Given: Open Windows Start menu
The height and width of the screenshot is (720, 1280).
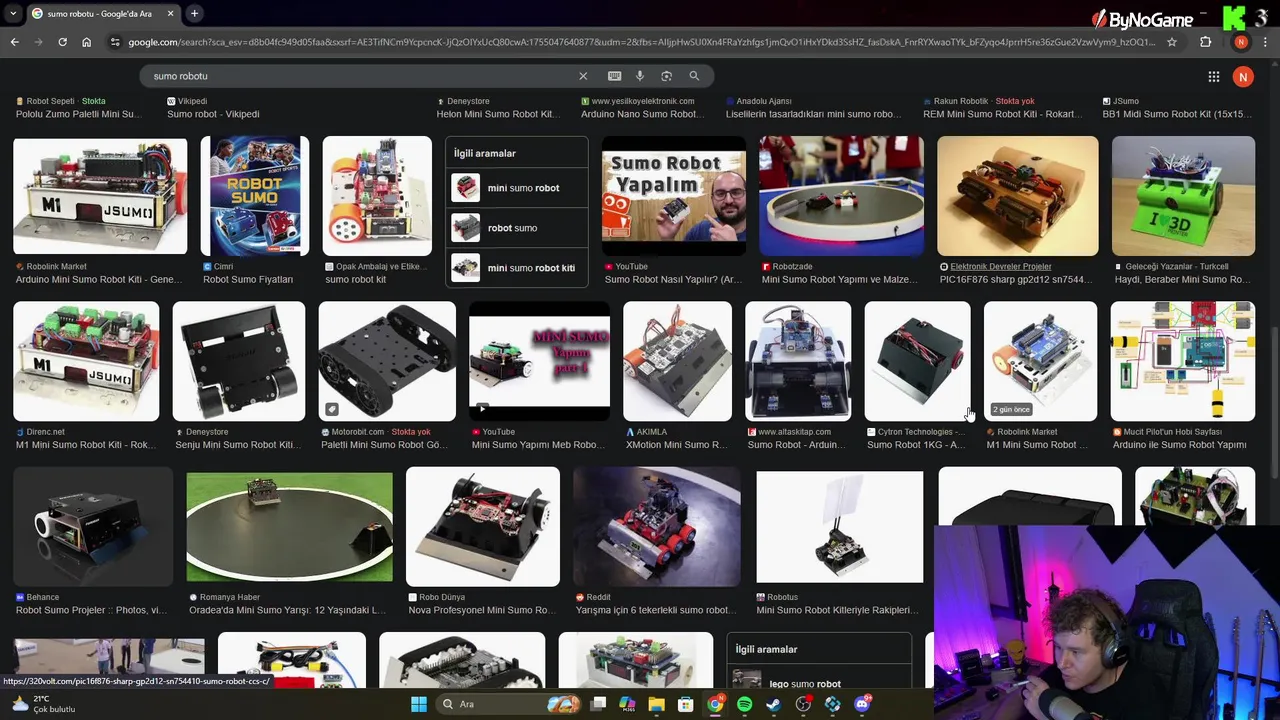Looking at the screenshot, I should coord(419,704).
